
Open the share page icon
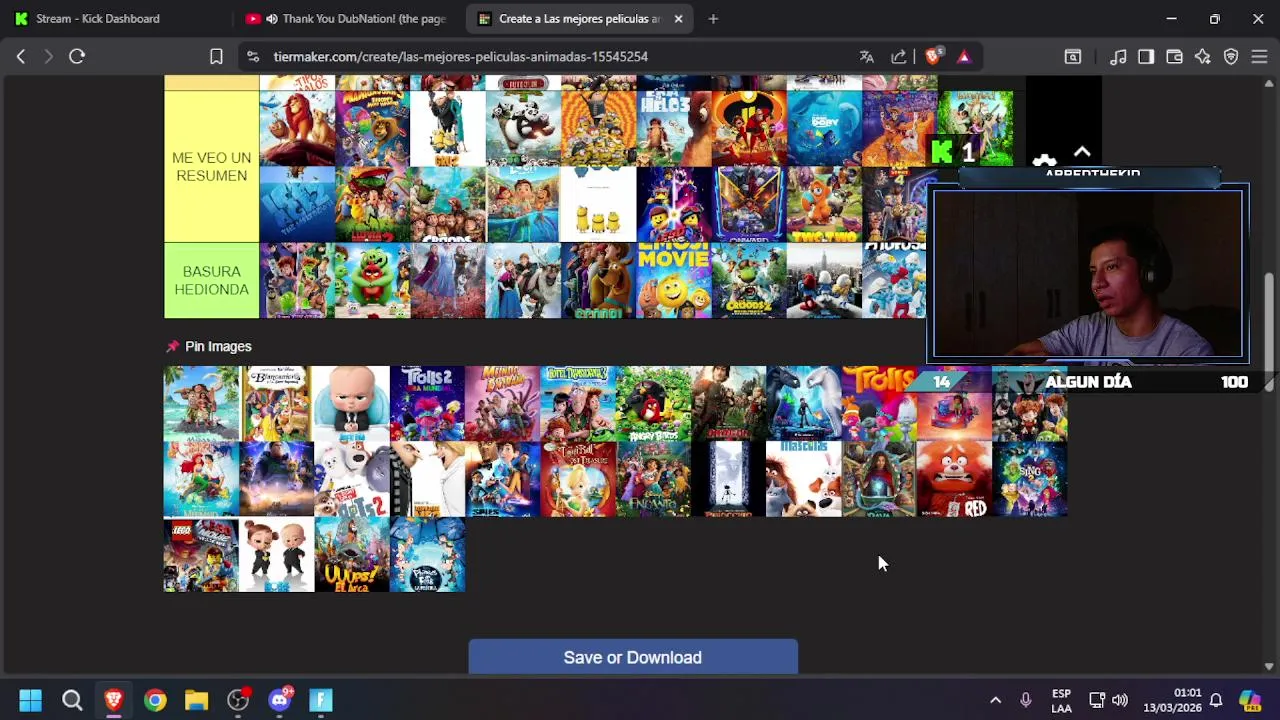(899, 57)
